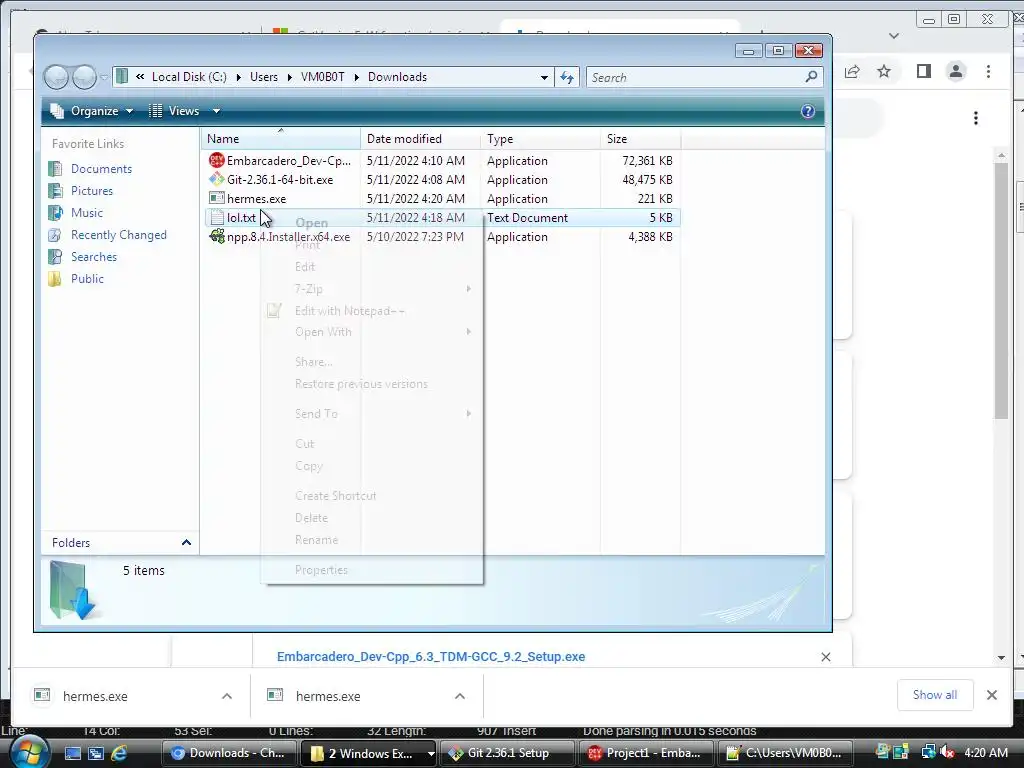This screenshot has height=768, width=1024.
Task: Click the Git-2.36.1-64-bit.exe file icon
Action: point(216,179)
